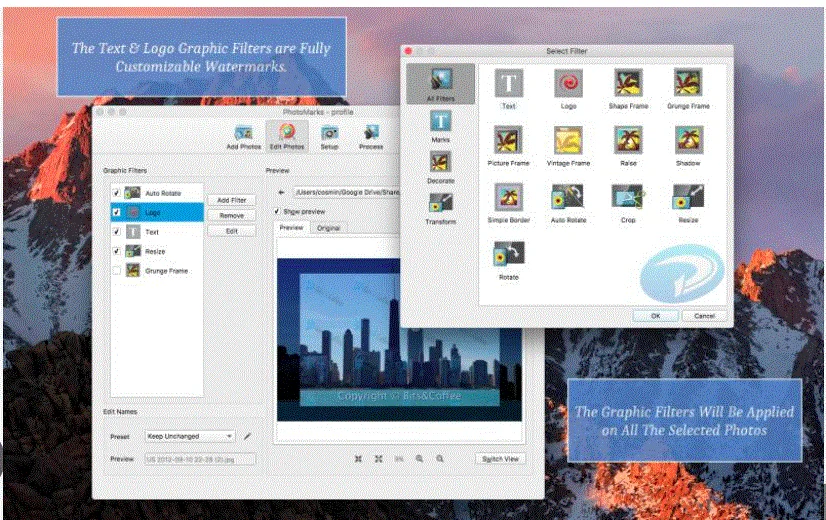The height and width of the screenshot is (520, 826).
Task: Select the Grunge Frame row in Graphic Filters
Action: [157, 271]
